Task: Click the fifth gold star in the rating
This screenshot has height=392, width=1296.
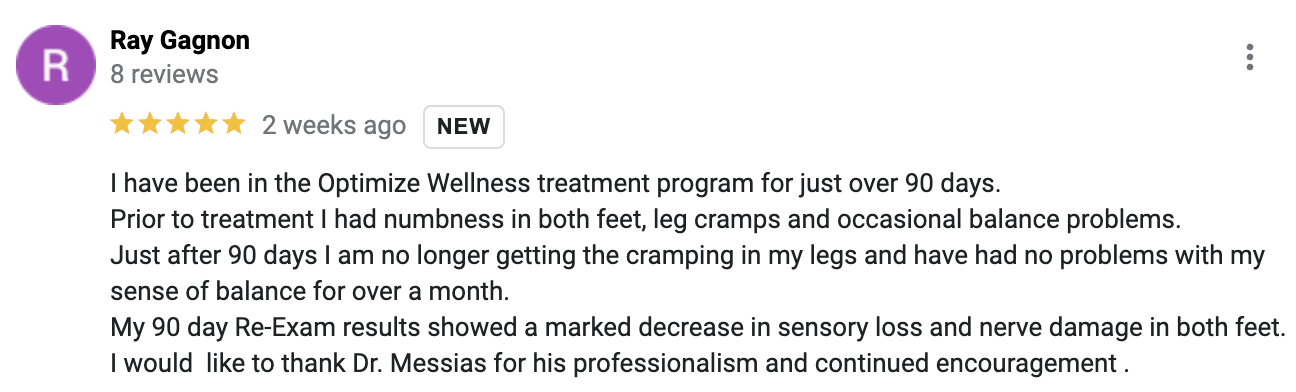Action: tap(233, 124)
